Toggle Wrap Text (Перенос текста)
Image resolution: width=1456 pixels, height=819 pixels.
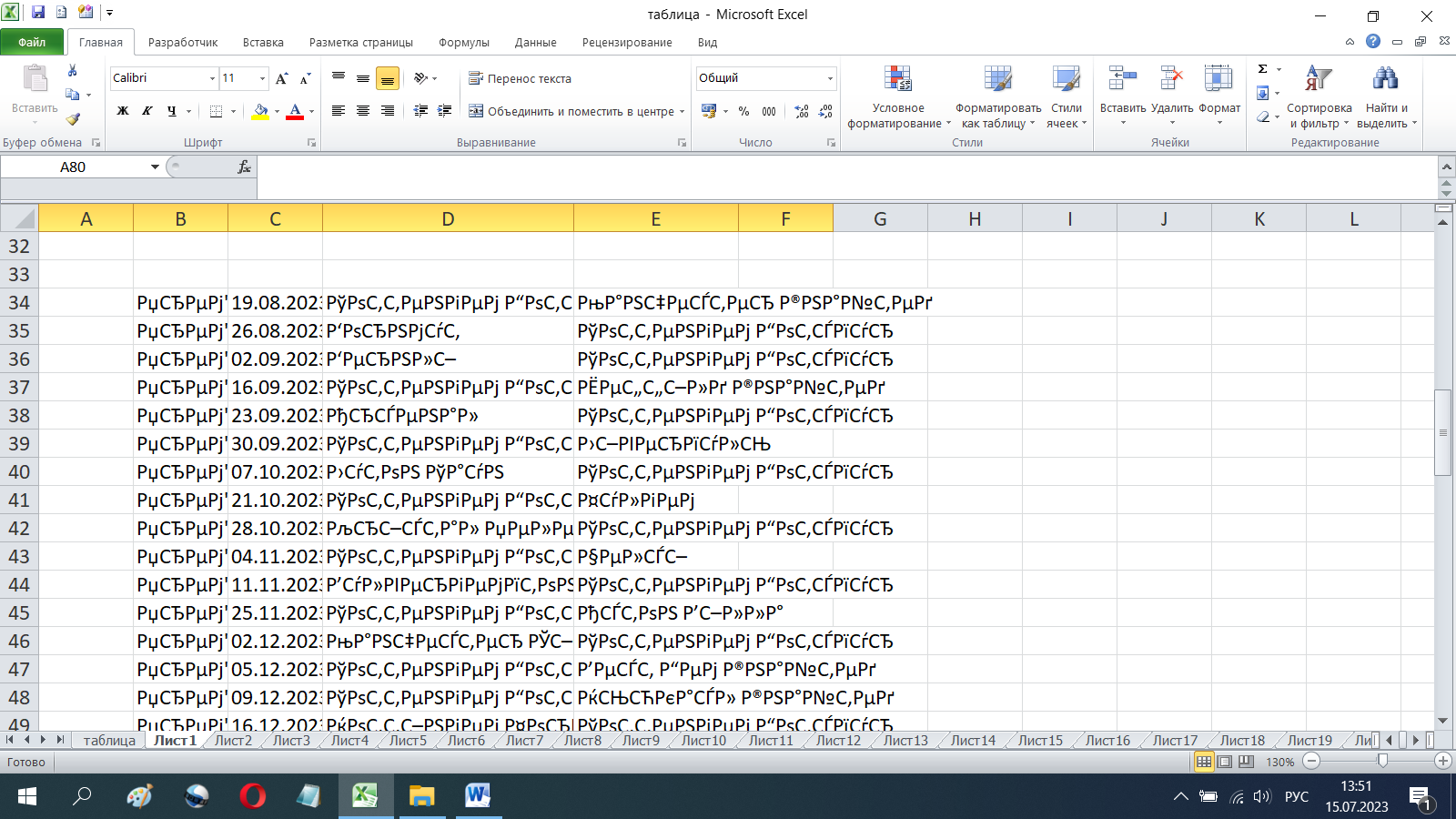coord(521,79)
